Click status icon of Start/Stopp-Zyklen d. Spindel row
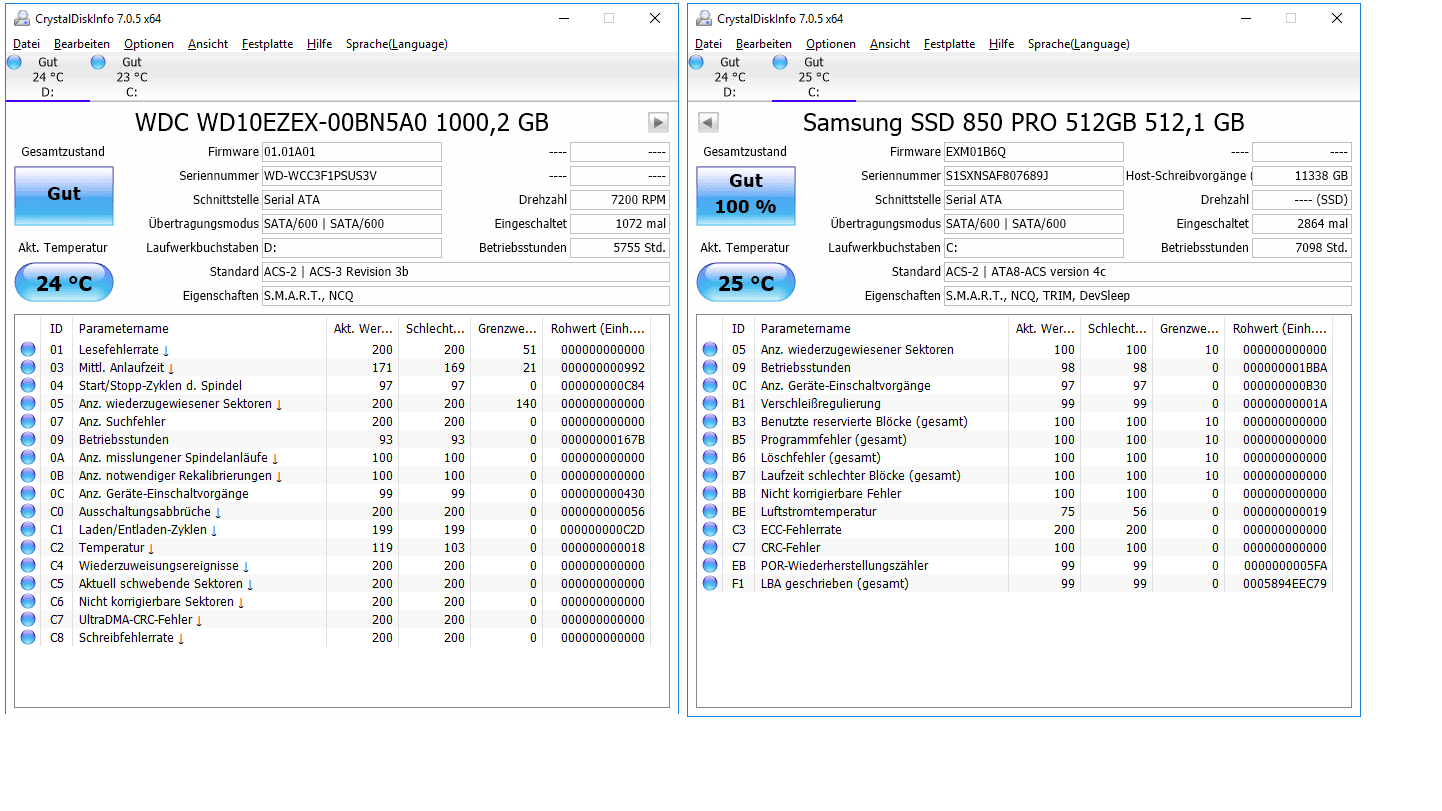The height and width of the screenshot is (811, 1442). pyautogui.click(x=28, y=386)
